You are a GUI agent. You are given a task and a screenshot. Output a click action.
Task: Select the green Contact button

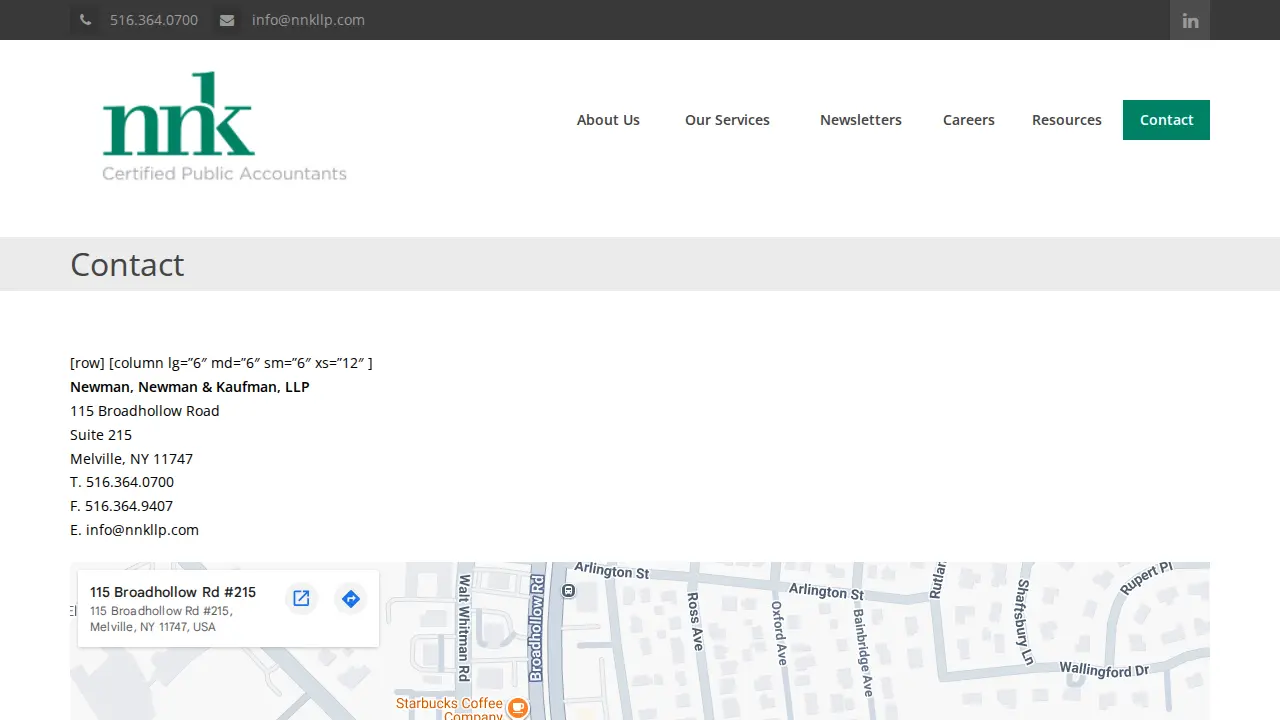[1166, 120]
